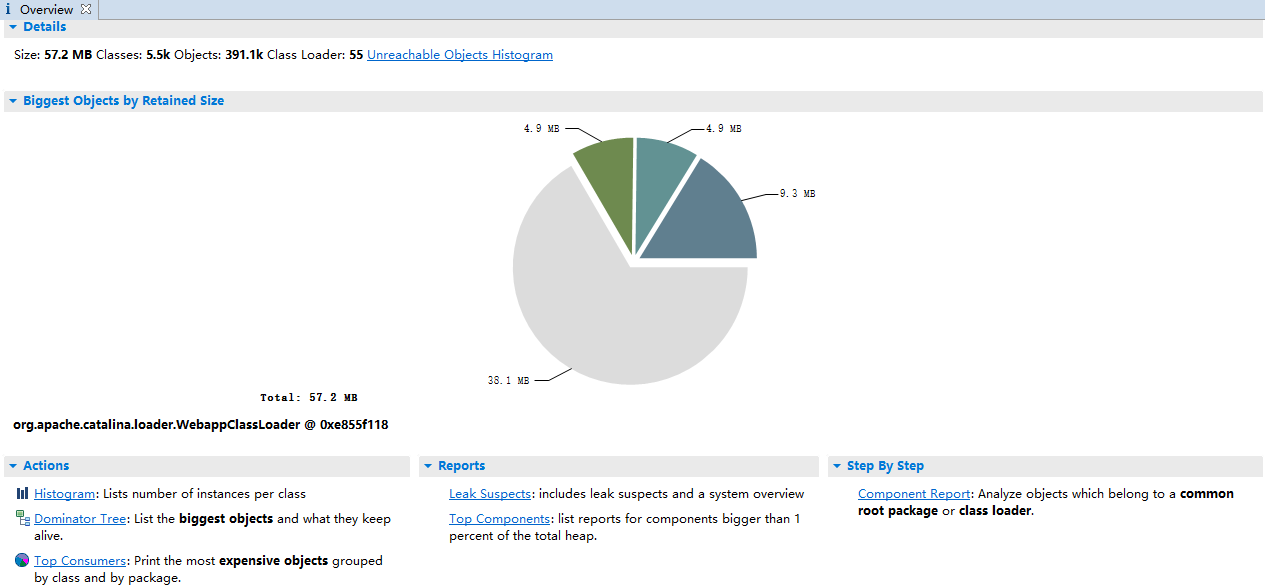Open the Top Components report link
Image resolution: width=1265 pixels, height=588 pixels.
499,519
